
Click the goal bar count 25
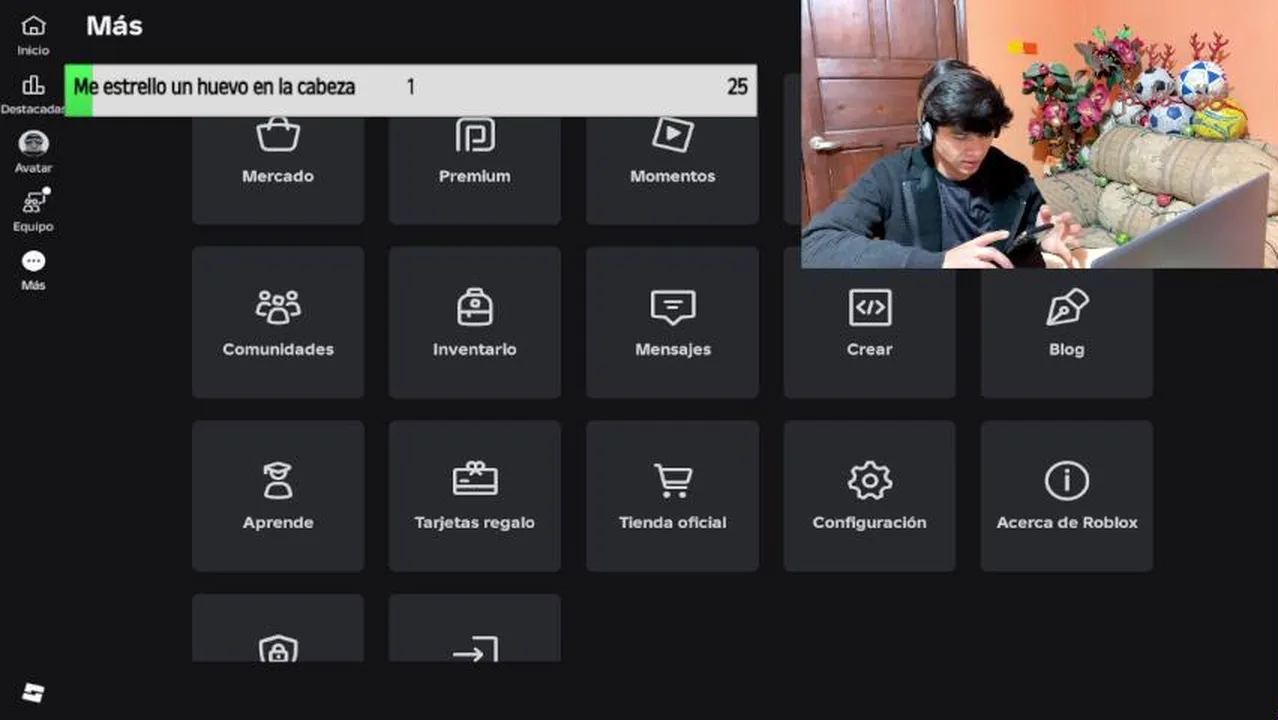(x=737, y=87)
